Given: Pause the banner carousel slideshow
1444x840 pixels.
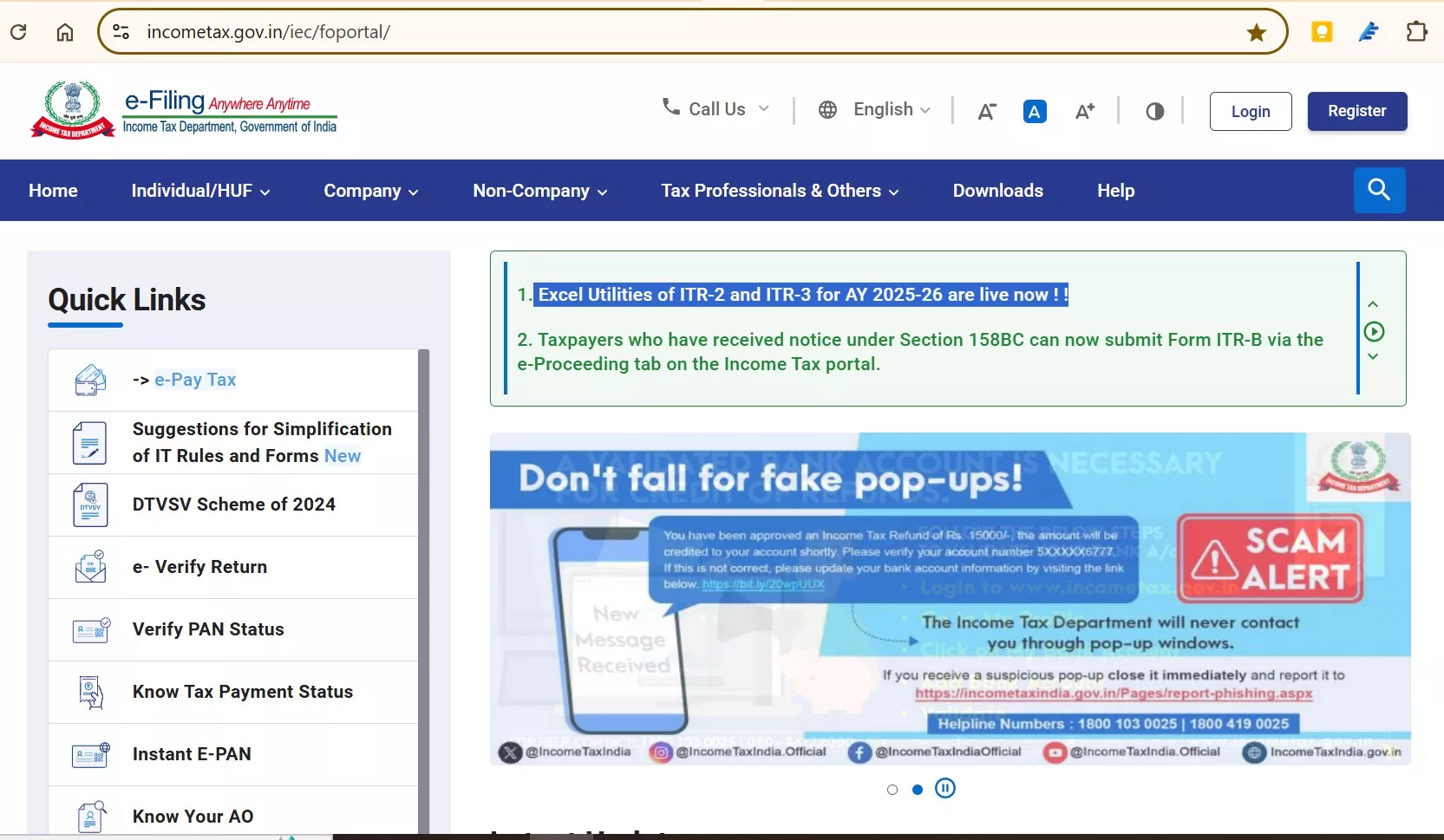Looking at the screenshot, I should [945, 789].
